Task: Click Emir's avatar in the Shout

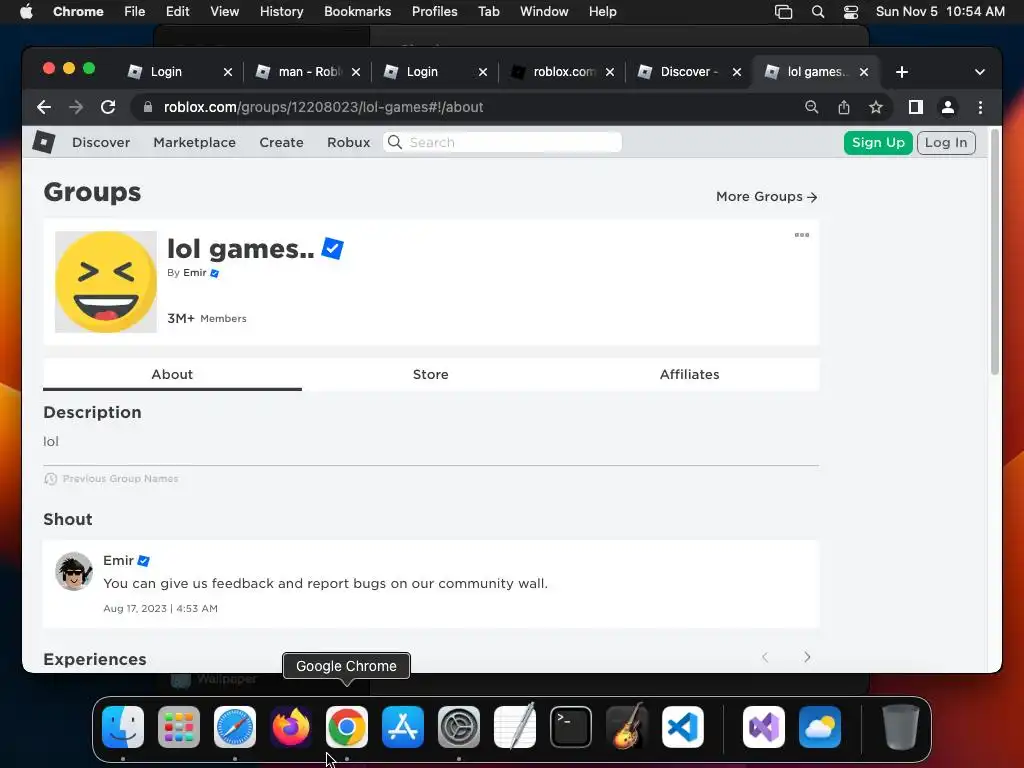Action: (x=74, y=571)
